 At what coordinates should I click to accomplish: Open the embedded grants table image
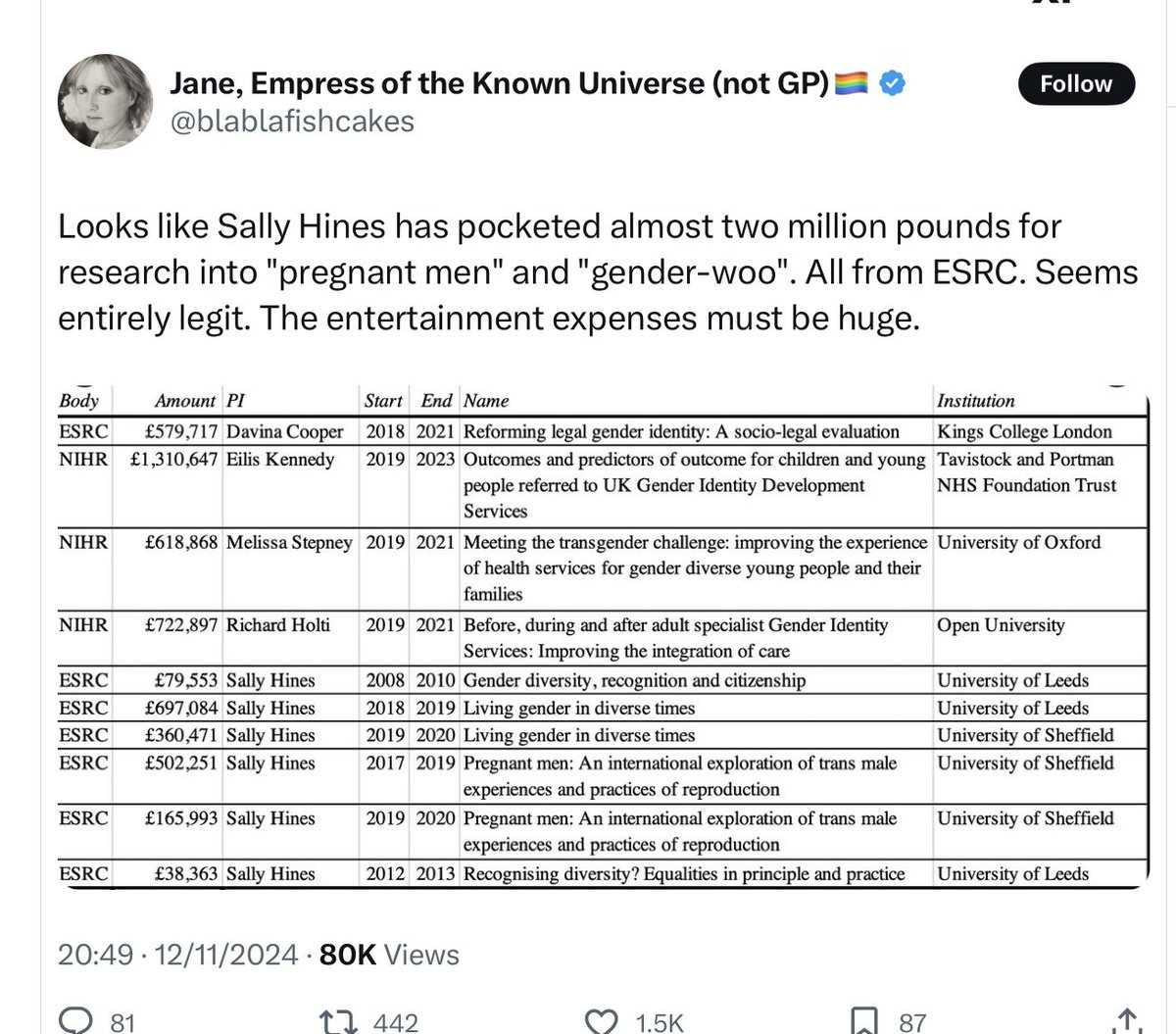coord(600,635)
